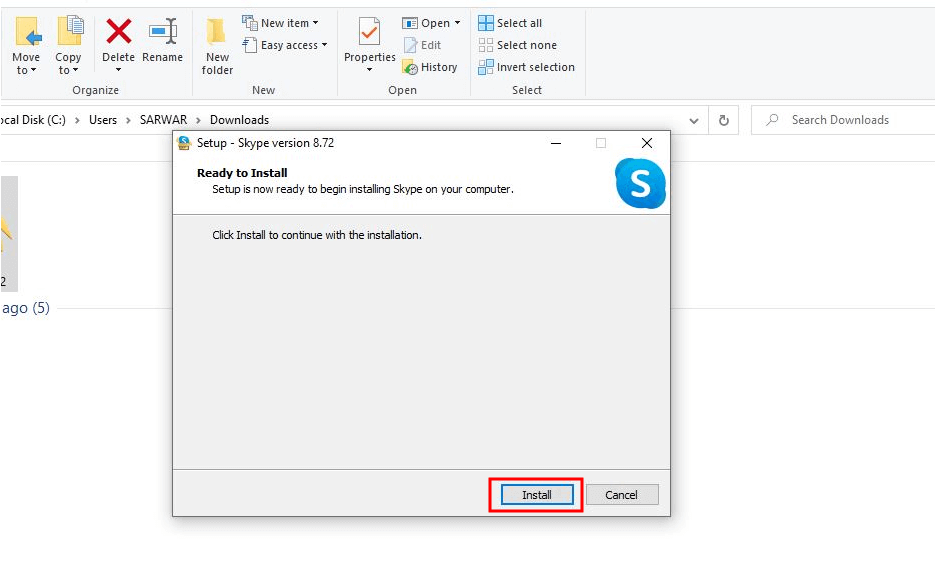Click the Search Downloads field
The image size is (935, 566).
(x=843, y=120)
